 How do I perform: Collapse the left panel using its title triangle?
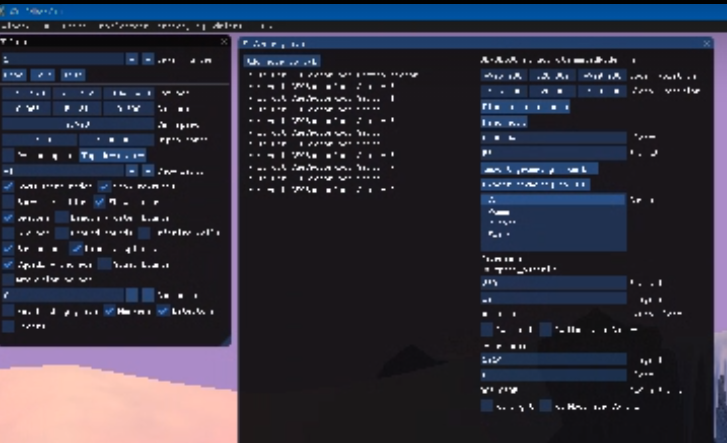(x=3, y=42)
